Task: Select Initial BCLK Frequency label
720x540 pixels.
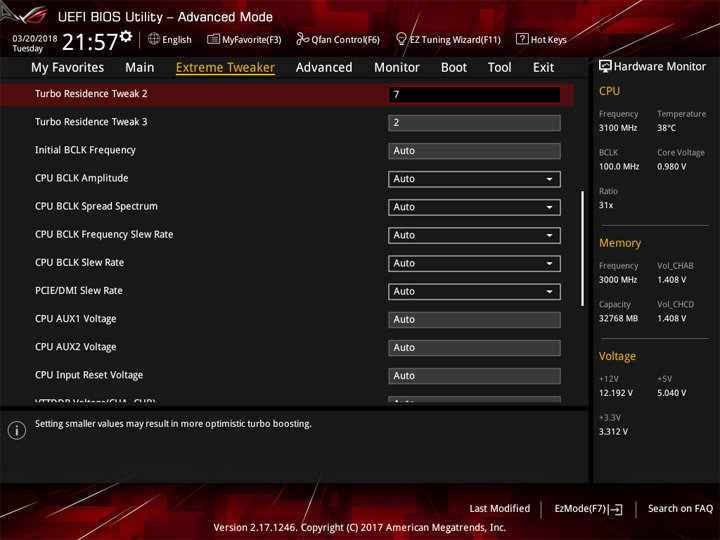Action: point(85,150)
